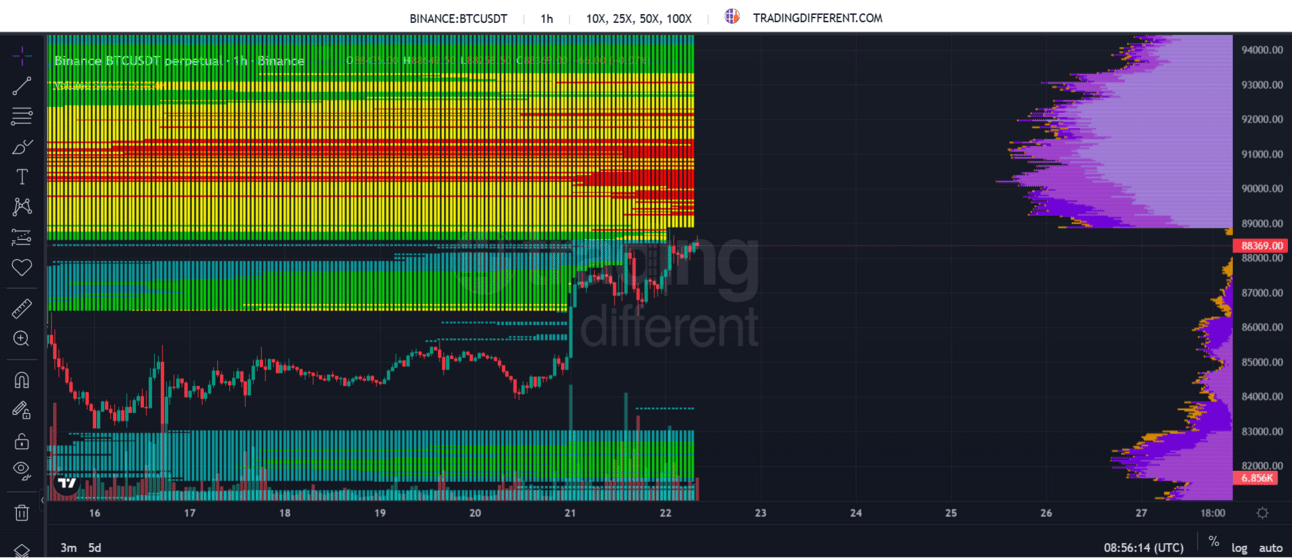Image resolution: width=1292 pixels, height=560 pixels.
Task: Click the 85000.00 price axis label
Action: (x=1262, y=362)
